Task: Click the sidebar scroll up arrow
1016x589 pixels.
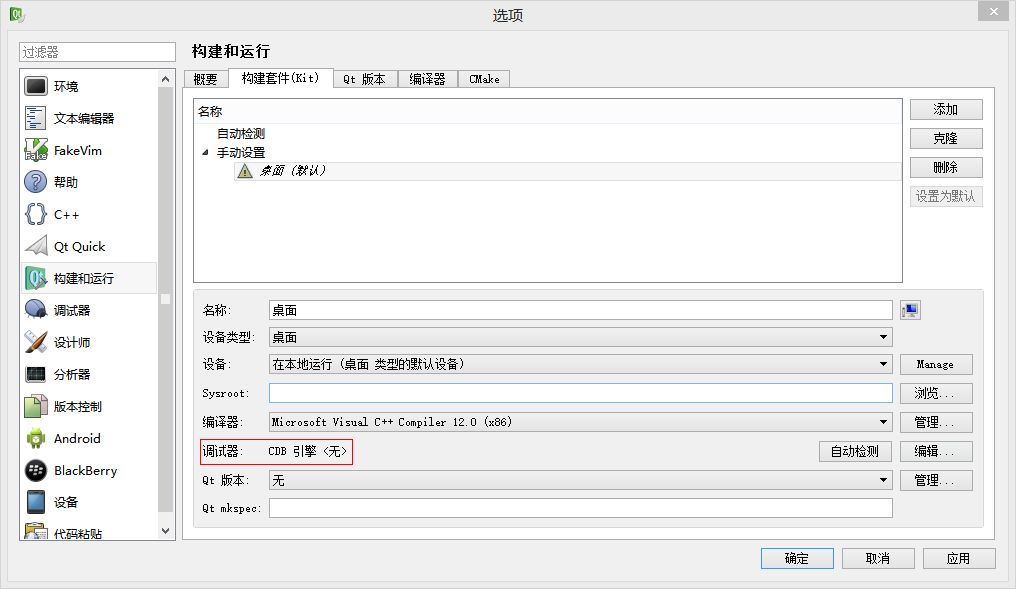Action: tap(166, 79)
